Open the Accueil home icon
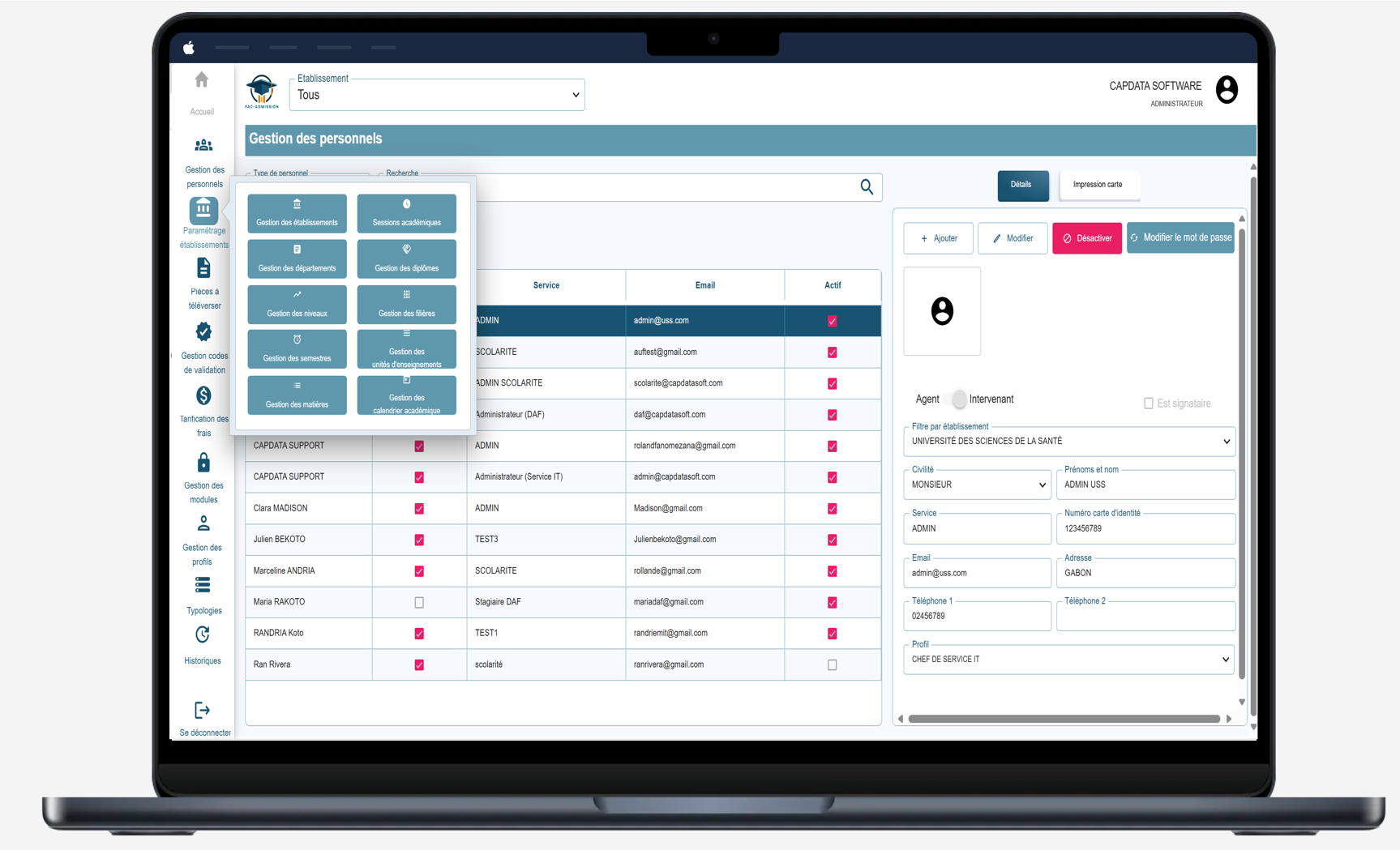The image size is (1400, 850). click(x=202, y=80)
